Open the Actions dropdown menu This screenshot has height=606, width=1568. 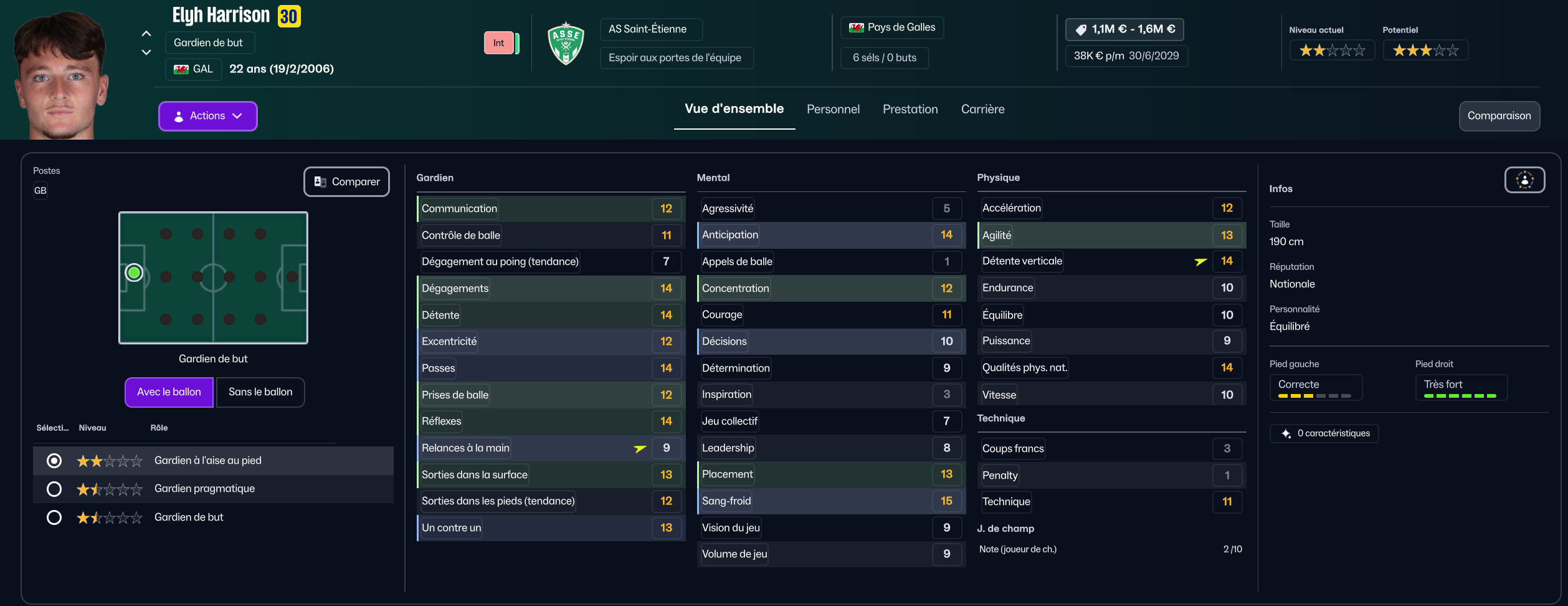(207, 116)
